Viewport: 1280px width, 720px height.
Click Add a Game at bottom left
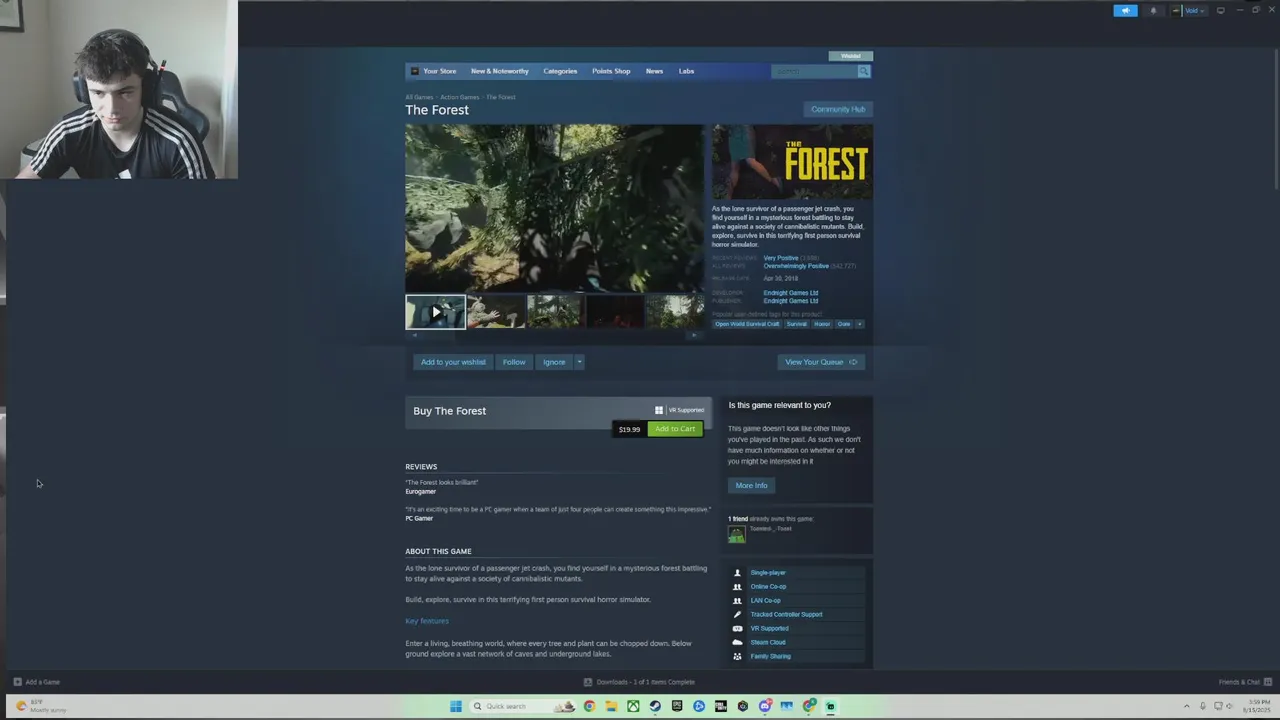(x=37, y=682)
